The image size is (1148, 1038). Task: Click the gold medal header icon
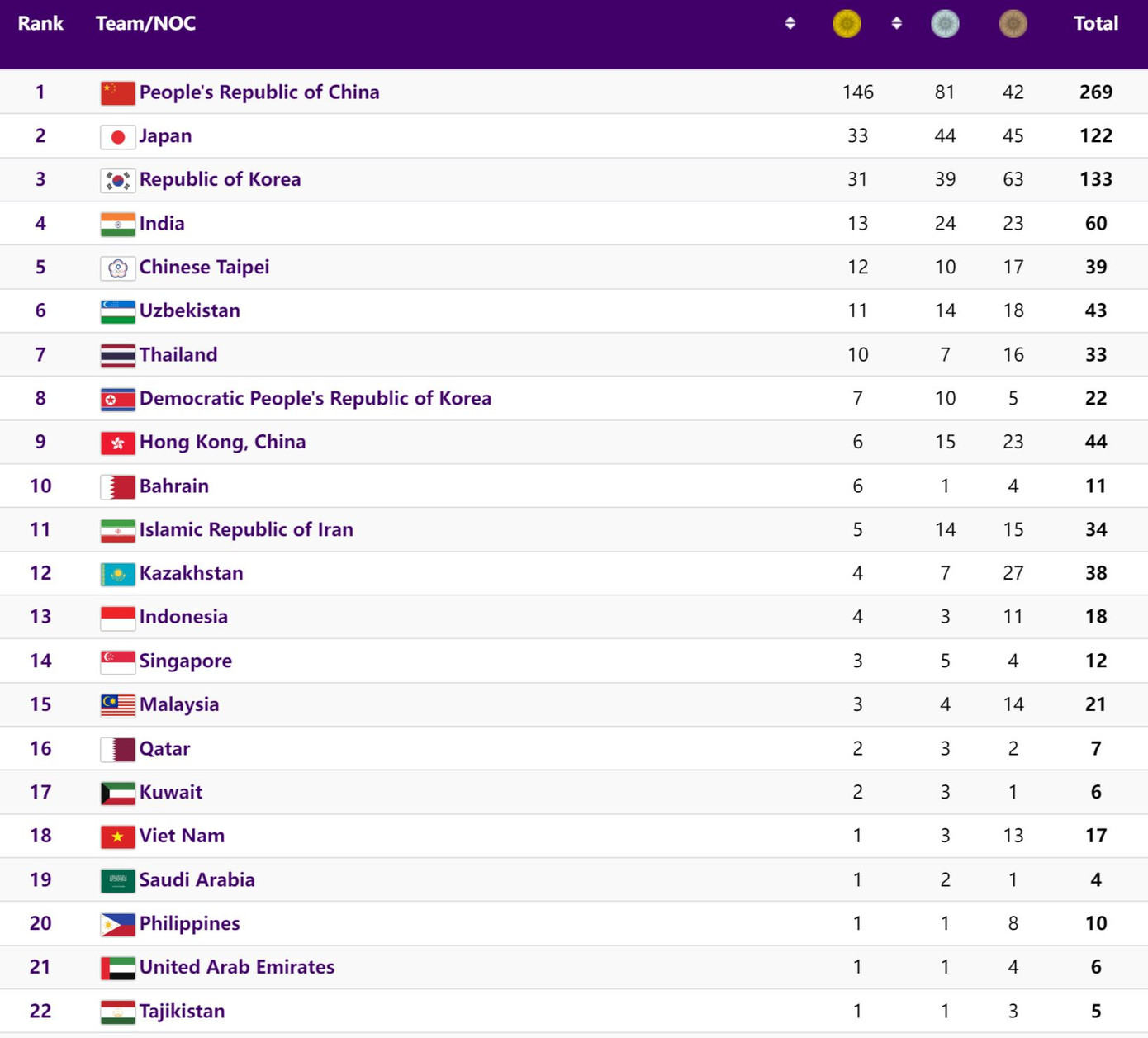click(847, 23)
